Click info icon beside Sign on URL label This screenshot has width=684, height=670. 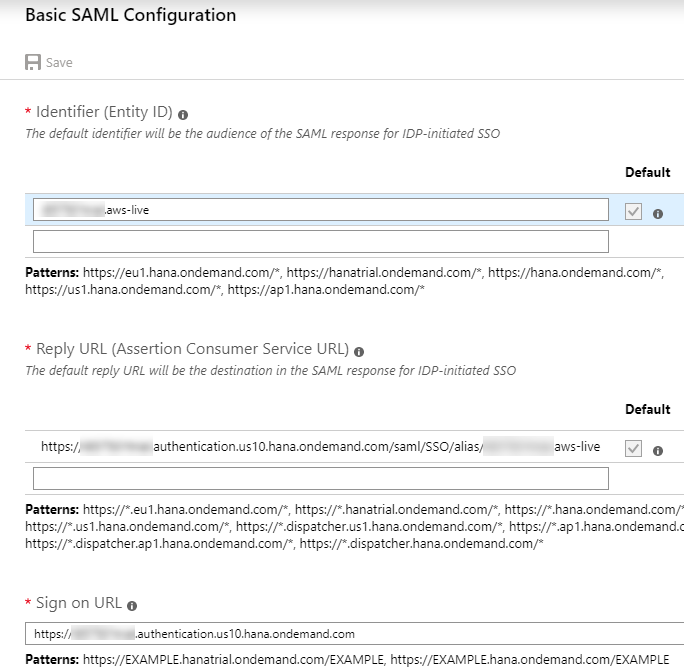coord(132,605)
